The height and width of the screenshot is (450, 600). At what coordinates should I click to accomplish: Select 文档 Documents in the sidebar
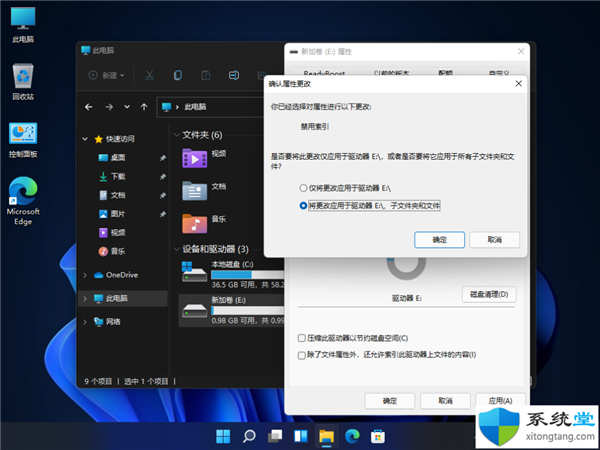(x=117, y=195)
